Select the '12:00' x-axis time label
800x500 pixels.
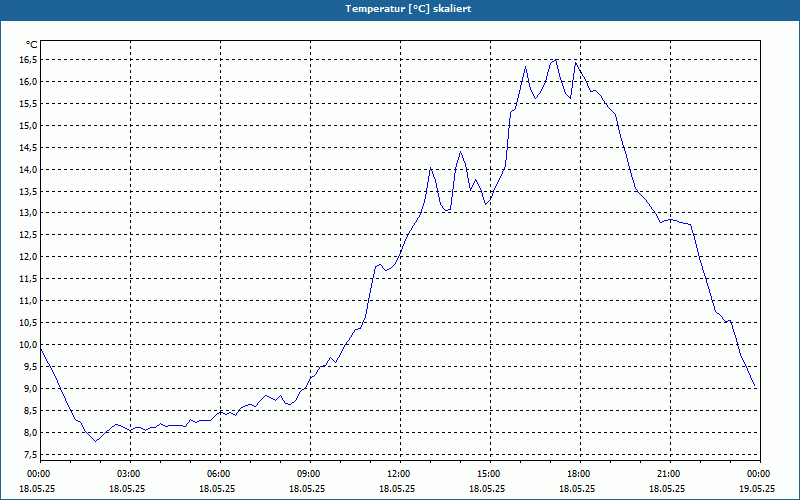400,474
